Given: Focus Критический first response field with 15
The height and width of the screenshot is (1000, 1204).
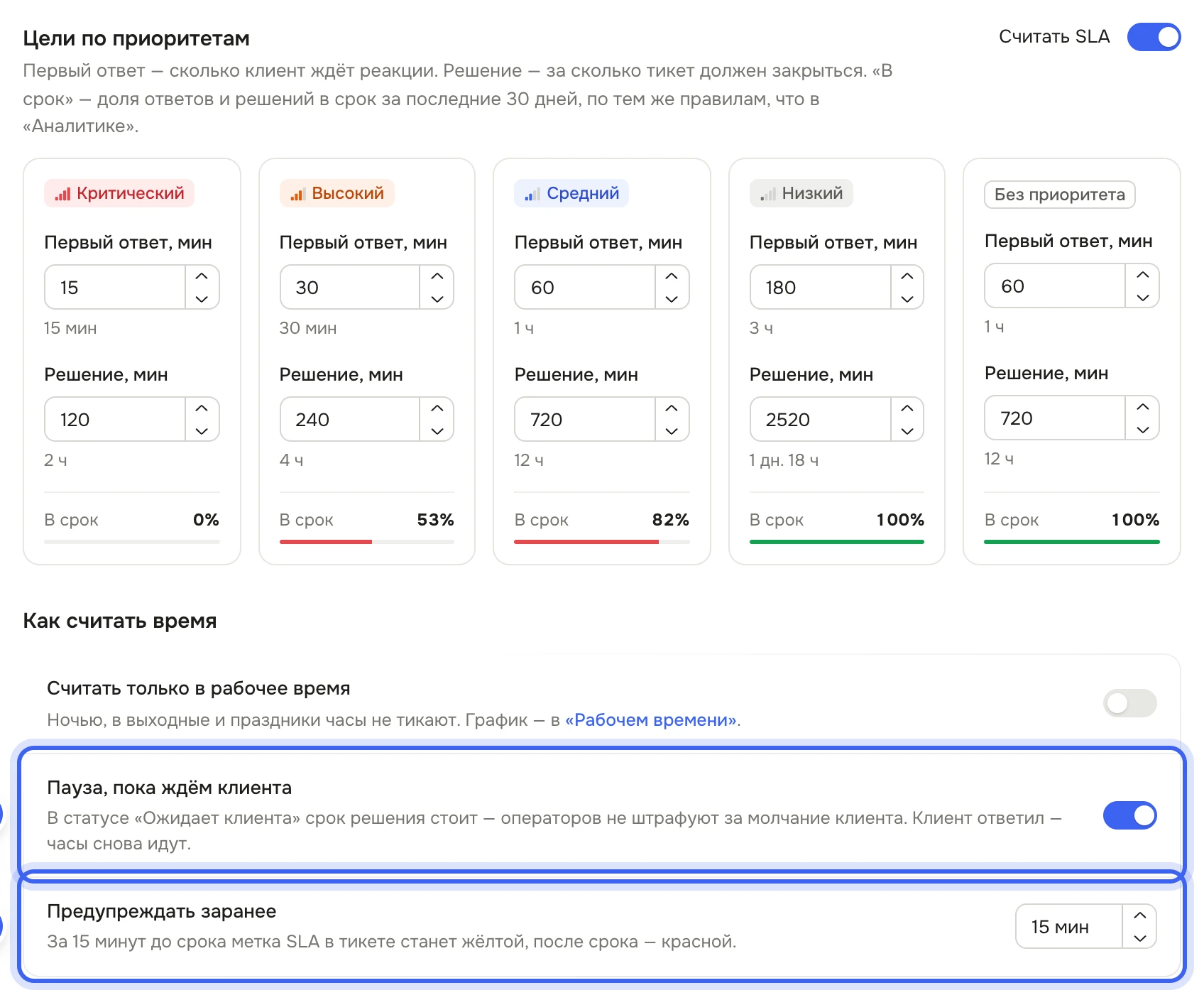Looking at the screenshot, I should [115, 287].
